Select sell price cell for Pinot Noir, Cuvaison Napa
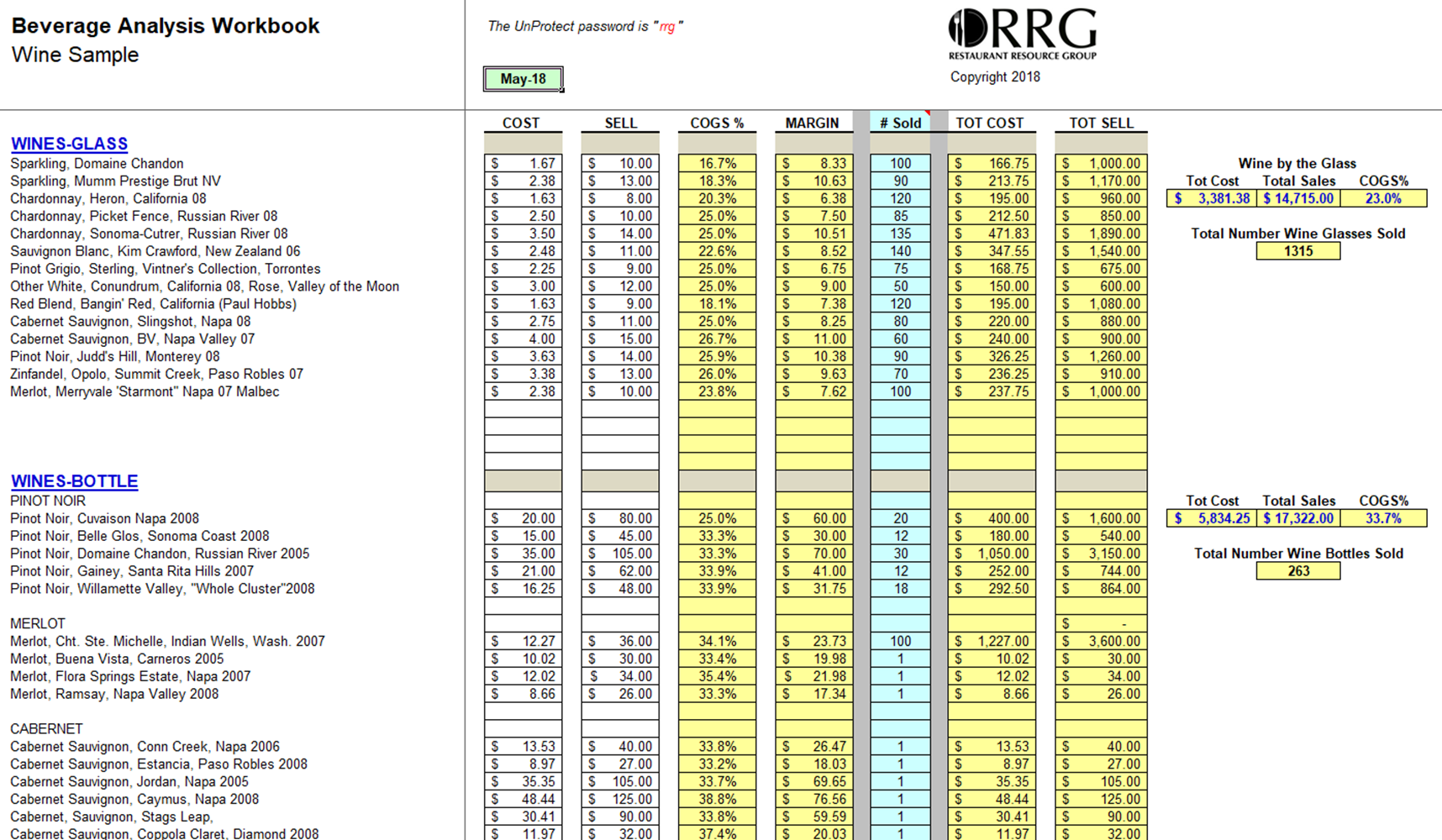Screen dimensions: 1442x840 pyautogui.click(x=619, y=518)
